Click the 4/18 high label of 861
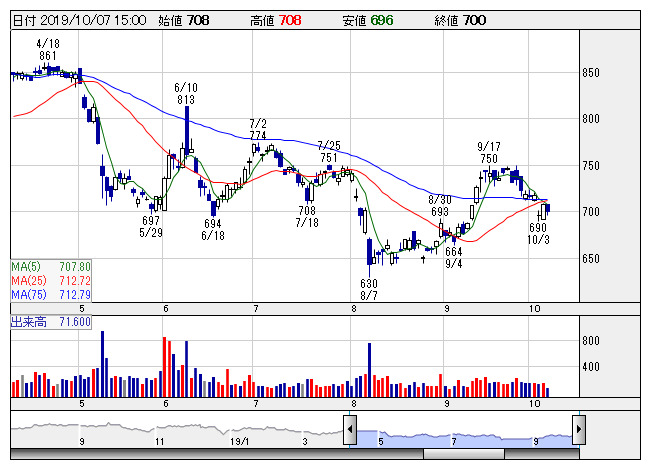Viewport: 652px width, 469px height. click(47, 50)
